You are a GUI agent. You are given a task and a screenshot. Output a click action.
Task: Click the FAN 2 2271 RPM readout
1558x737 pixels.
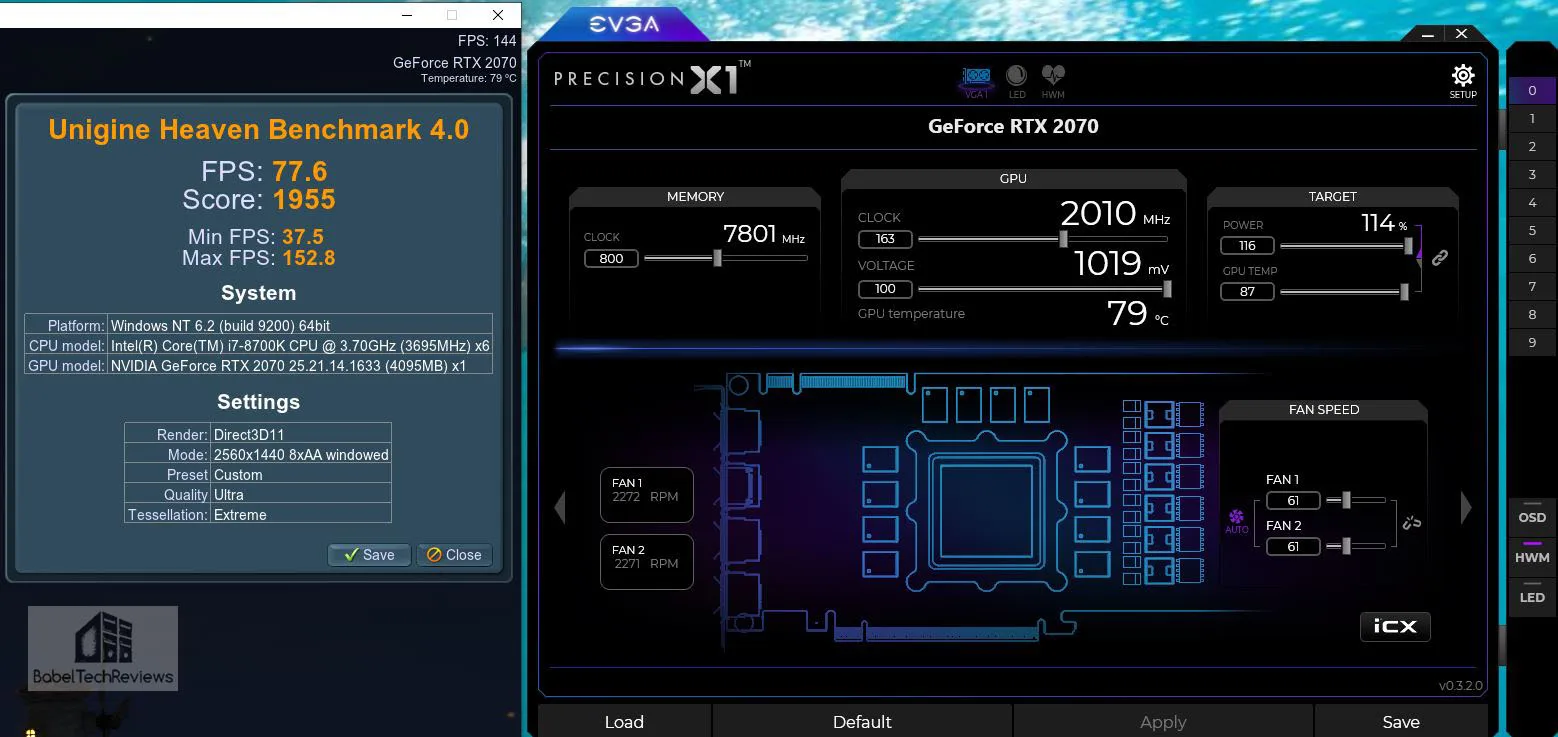point(646,562)
